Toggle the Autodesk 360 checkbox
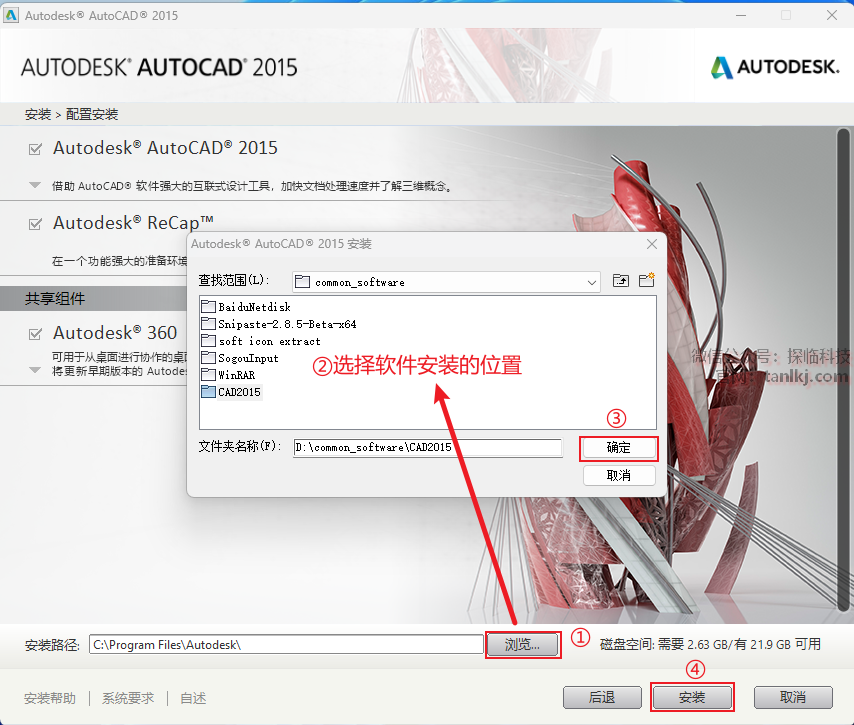The image size is (854, 725). [35, 334]
